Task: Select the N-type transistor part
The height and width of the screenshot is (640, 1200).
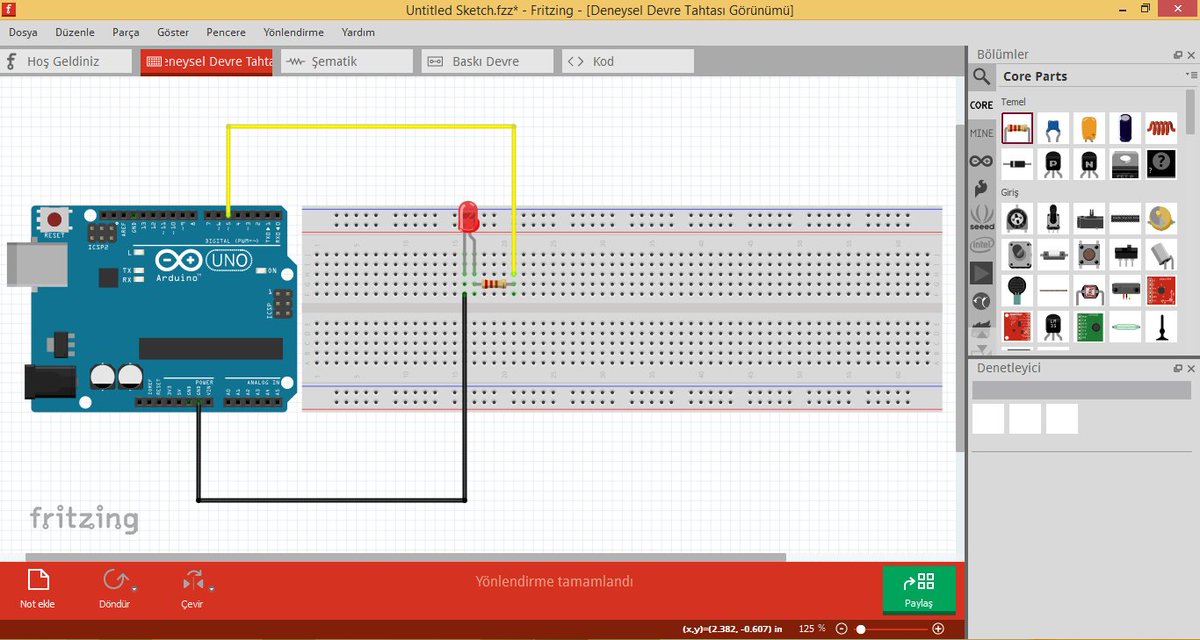Action: click(1089, 164)
